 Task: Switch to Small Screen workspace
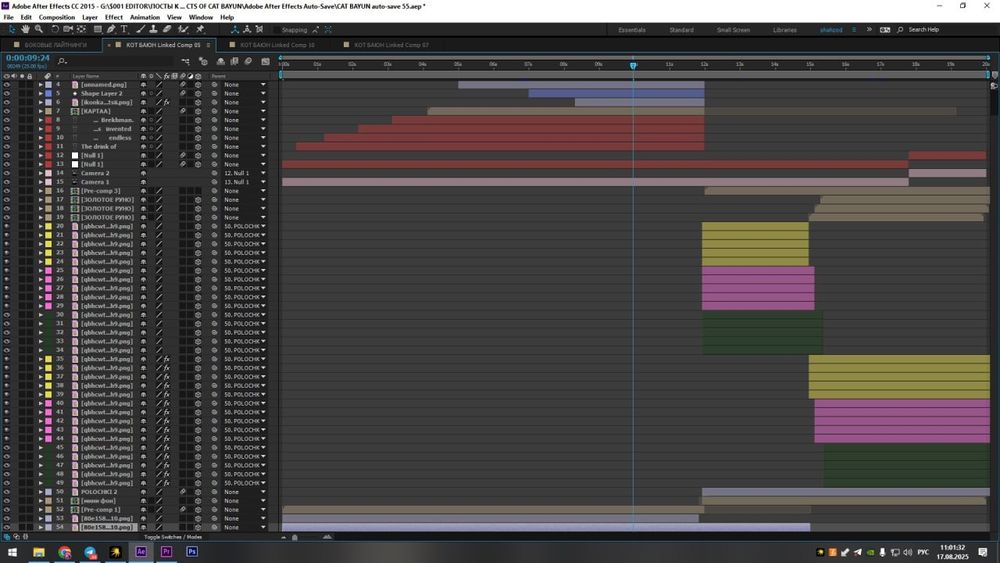[733, 30]
